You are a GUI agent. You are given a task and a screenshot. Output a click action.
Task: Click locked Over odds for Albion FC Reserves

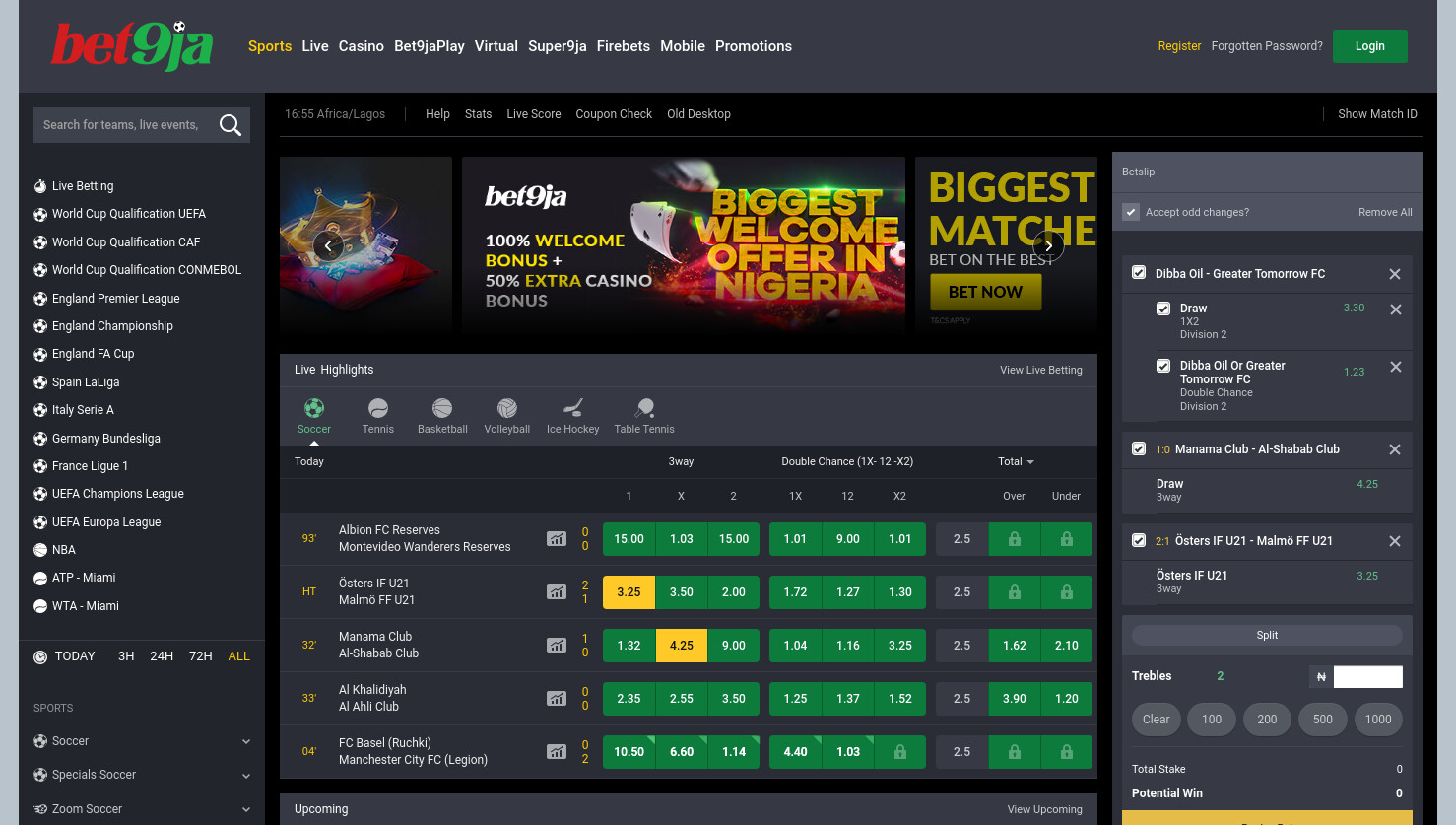tap(1015, 539)
